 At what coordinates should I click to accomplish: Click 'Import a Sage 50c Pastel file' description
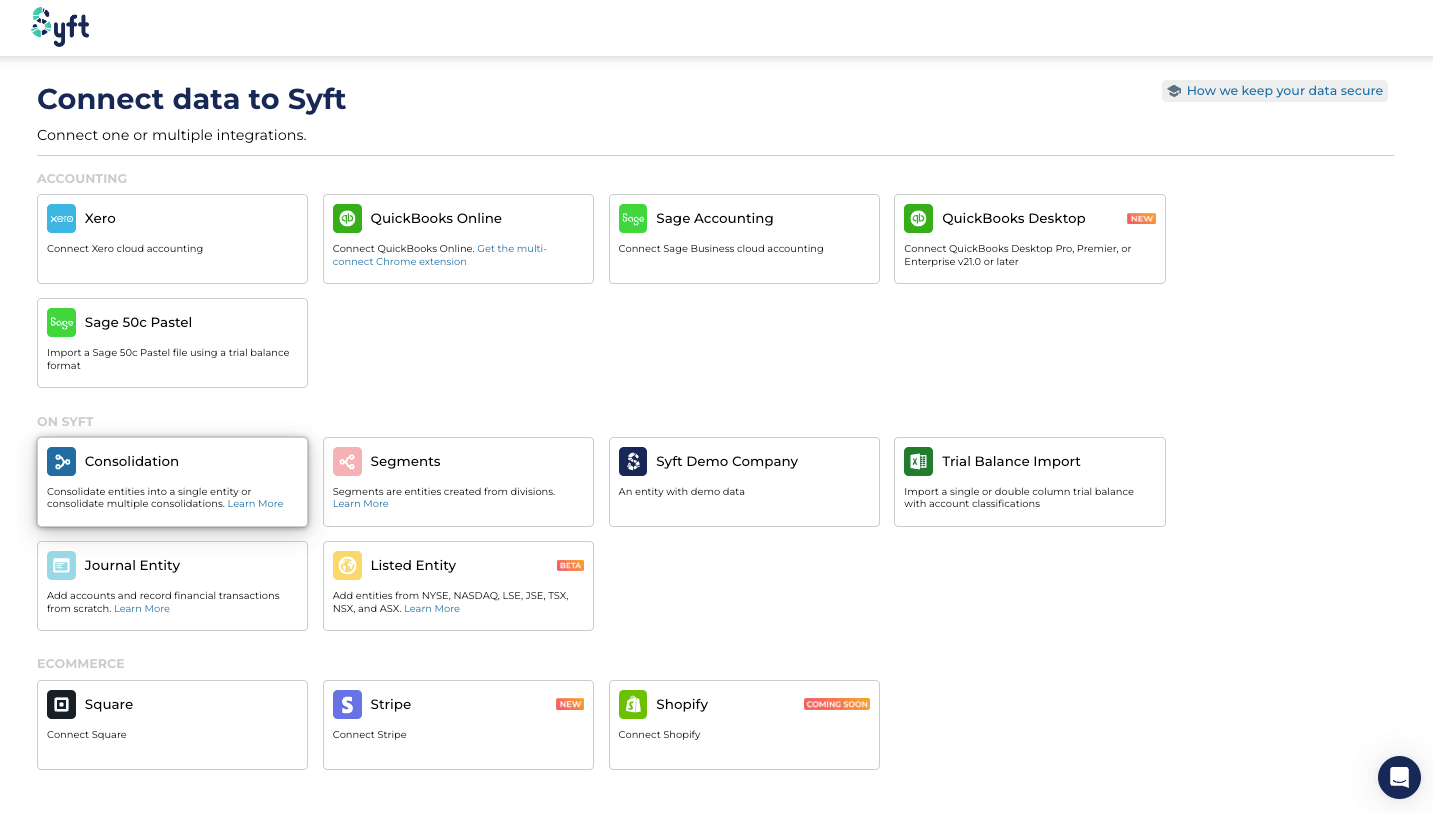pos(168,359)
